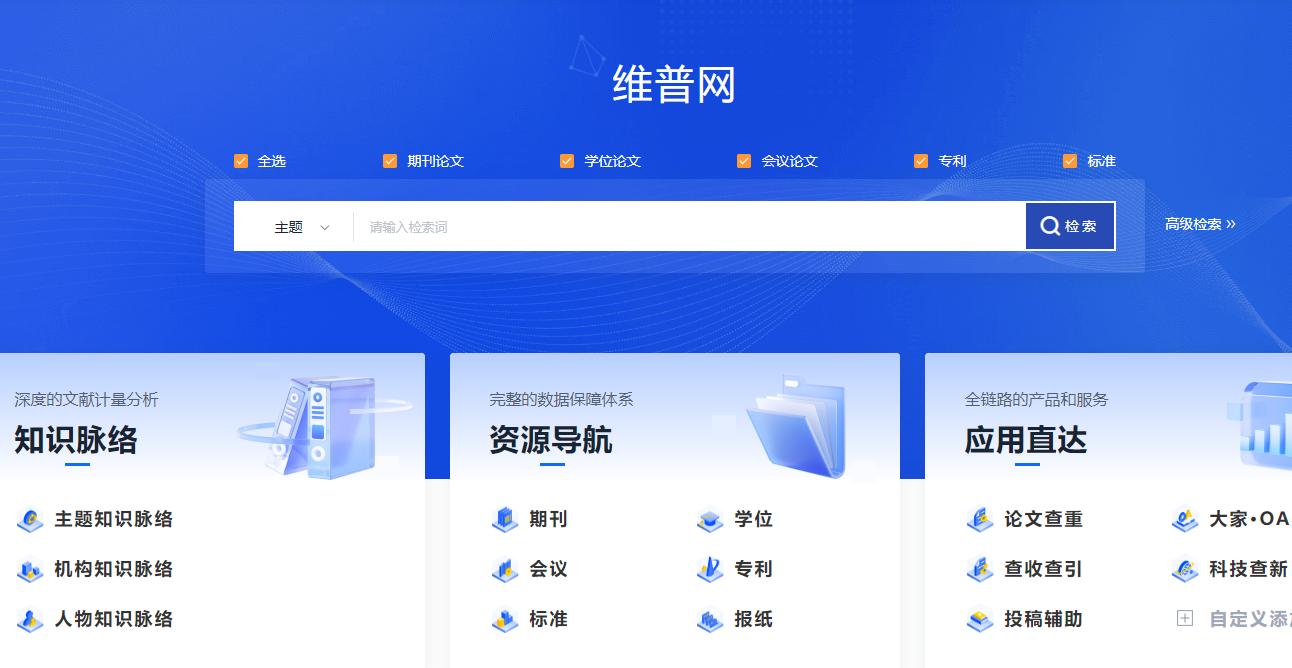Click 完整的数据保障体系 subtitle text
The width and height of the screenshot is (1292, 668).
[x=561, y=399]
